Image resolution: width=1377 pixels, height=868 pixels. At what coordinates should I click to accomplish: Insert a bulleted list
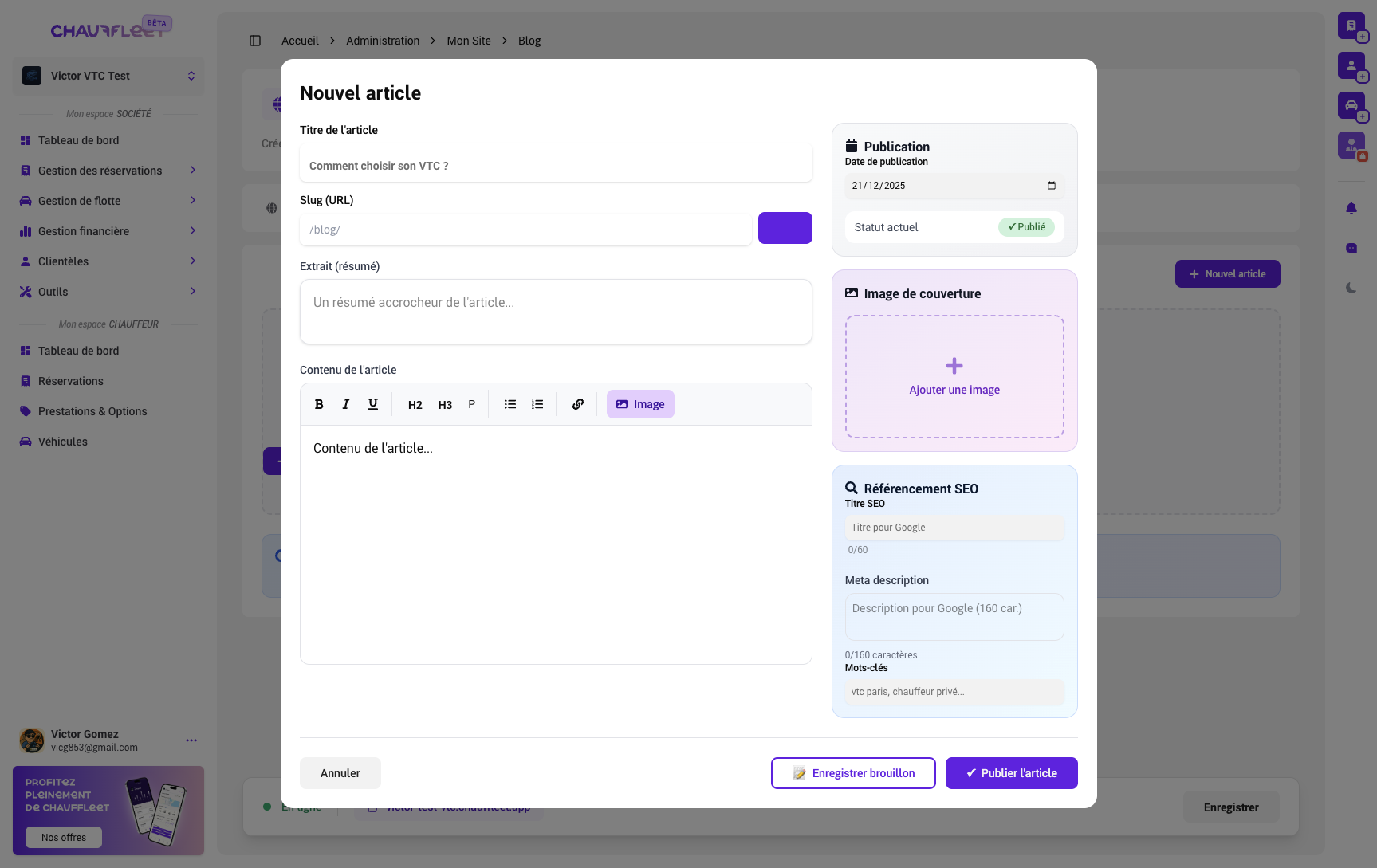coord(510,404)
